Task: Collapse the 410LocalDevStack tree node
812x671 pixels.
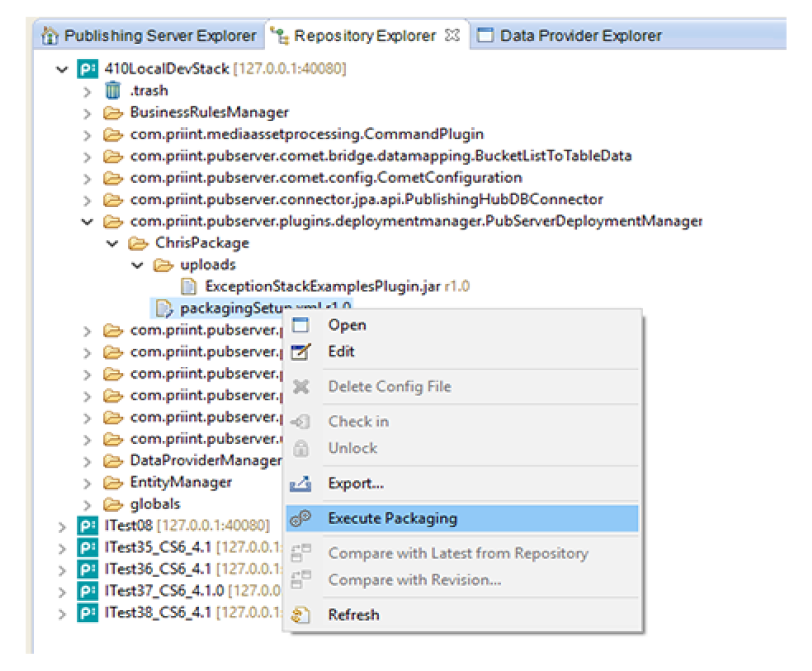Action: pos(64,69)
